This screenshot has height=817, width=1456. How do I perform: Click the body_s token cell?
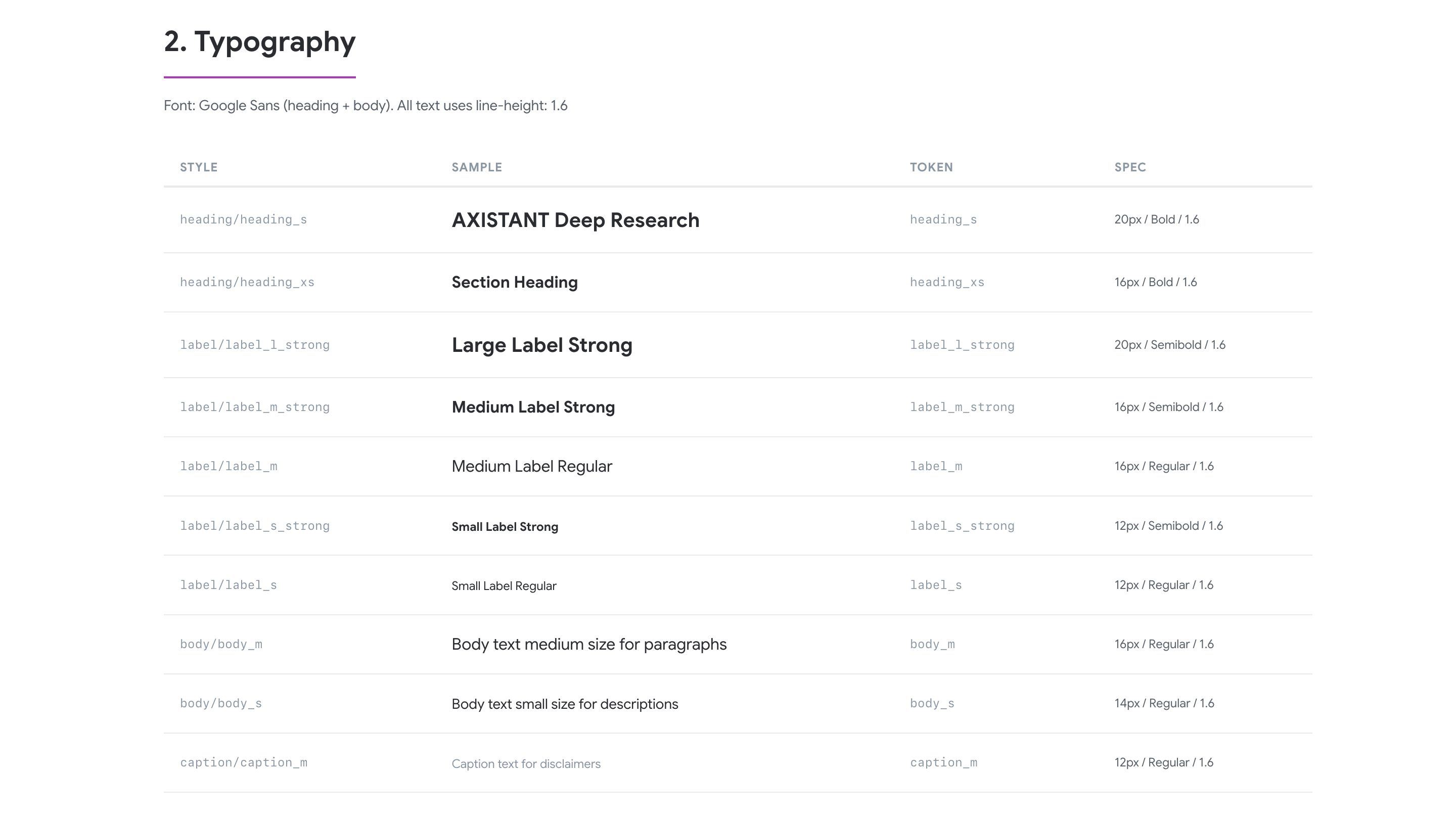(931, 704)
